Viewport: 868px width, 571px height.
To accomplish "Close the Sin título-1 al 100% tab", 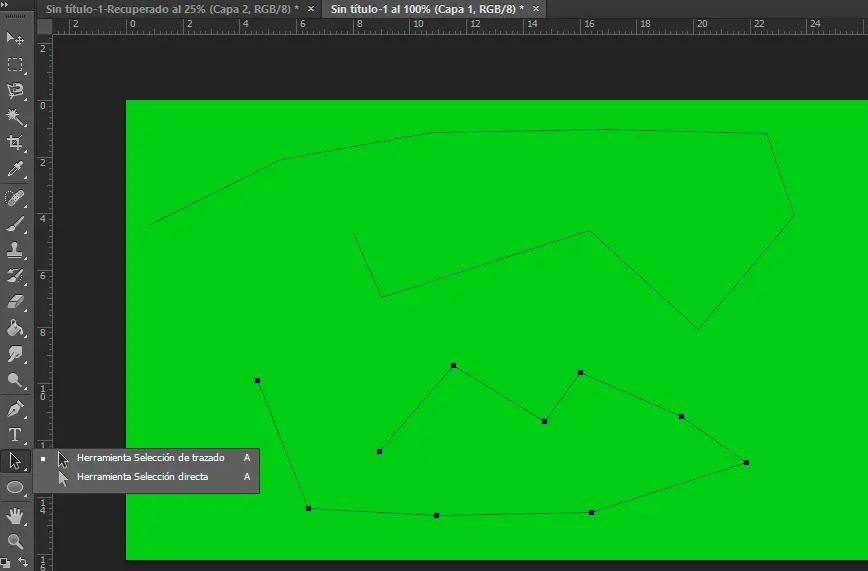I will 536,9.
